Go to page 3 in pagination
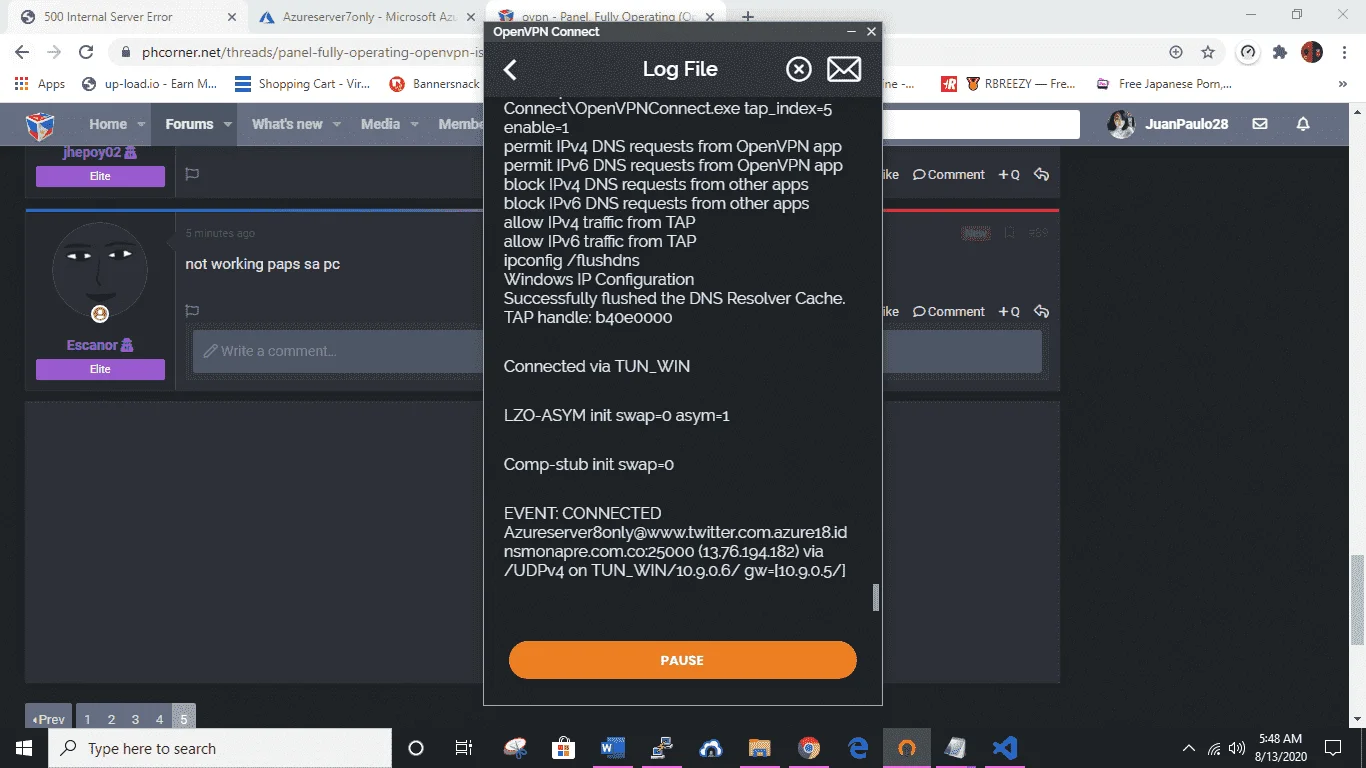This screenshot has height=768, width=1366. [135, 719]
